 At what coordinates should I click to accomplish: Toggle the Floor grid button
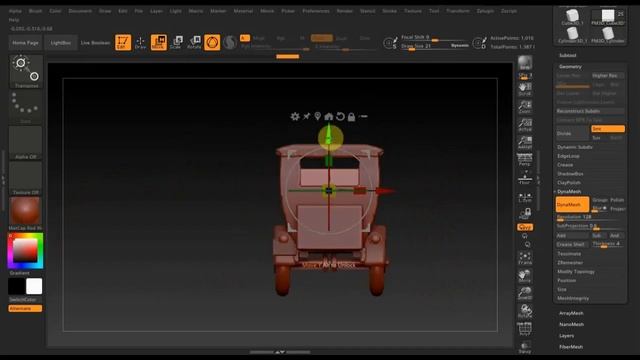(525, 178)
